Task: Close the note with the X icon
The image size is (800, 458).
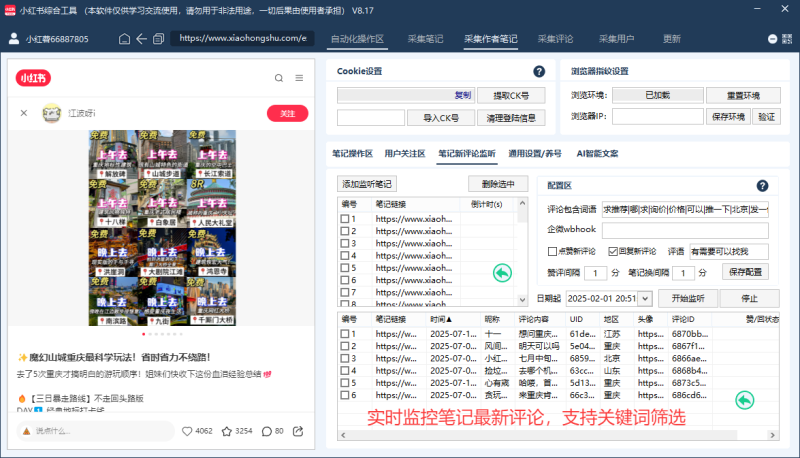Action: pos(24,113)
